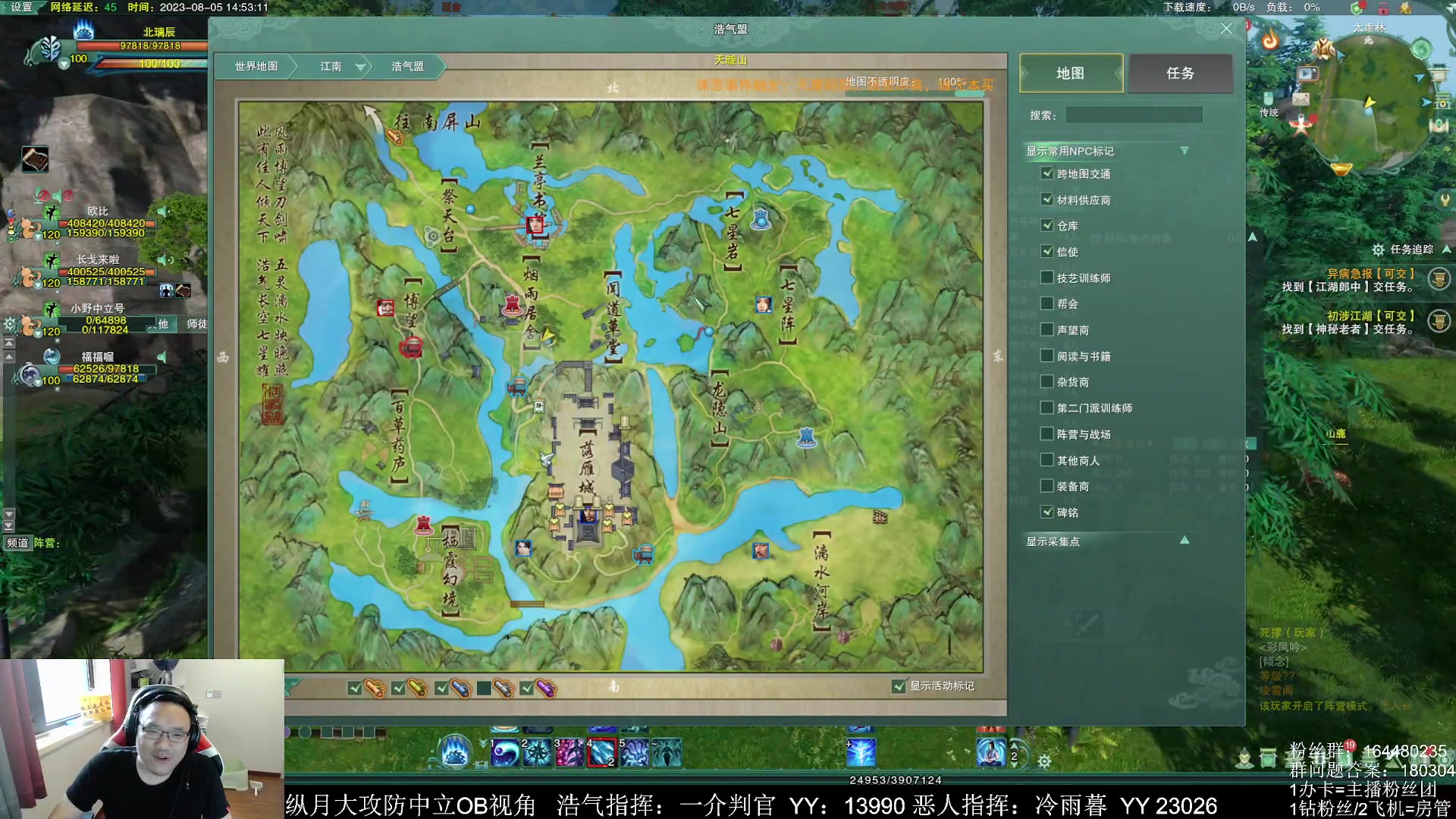Uncheck the 信使 checkbox
This screenshot has width=1456, height=819.
pyautogui.click(x=1047, y=252)
